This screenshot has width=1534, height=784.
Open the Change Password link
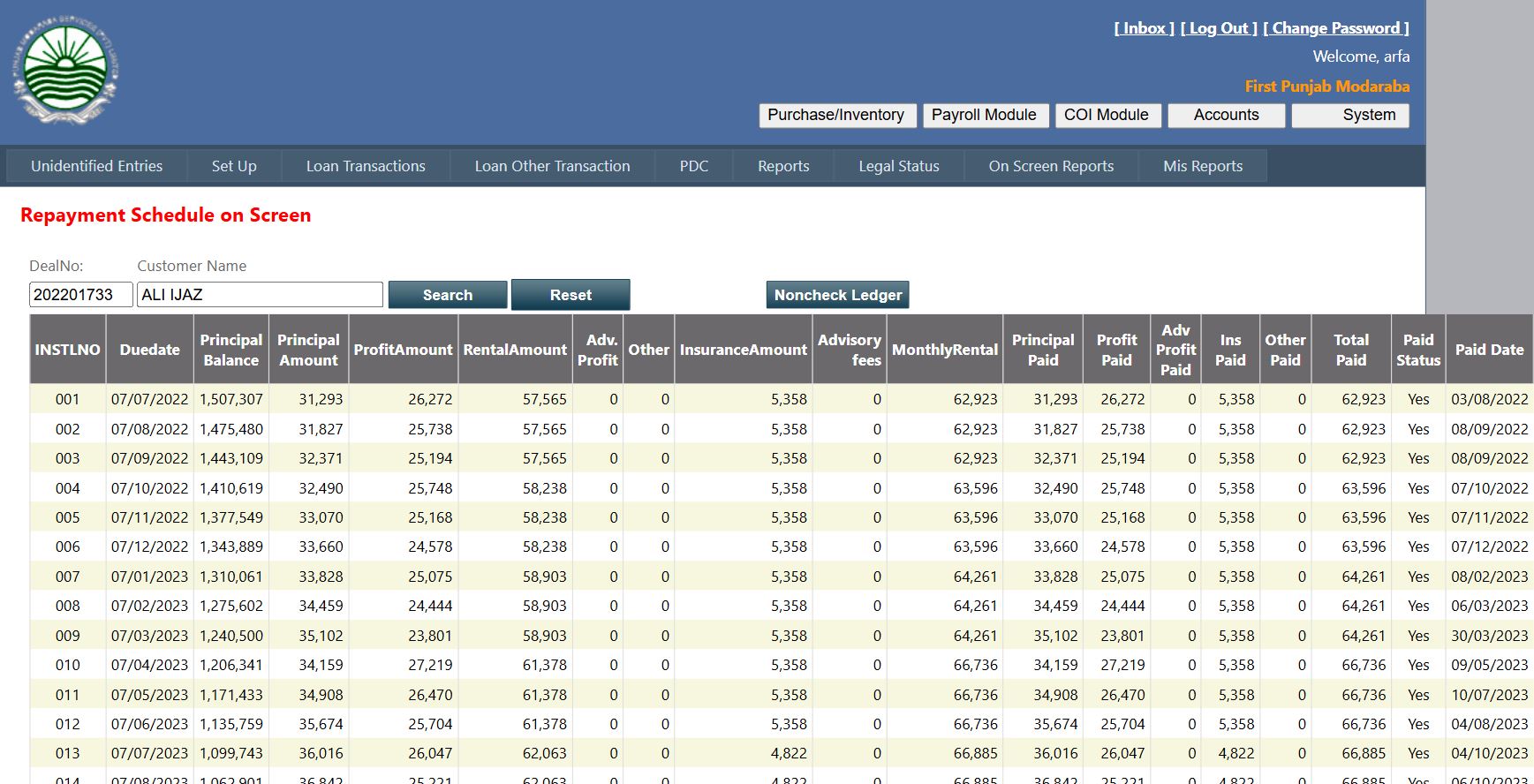pos(1336,28)
